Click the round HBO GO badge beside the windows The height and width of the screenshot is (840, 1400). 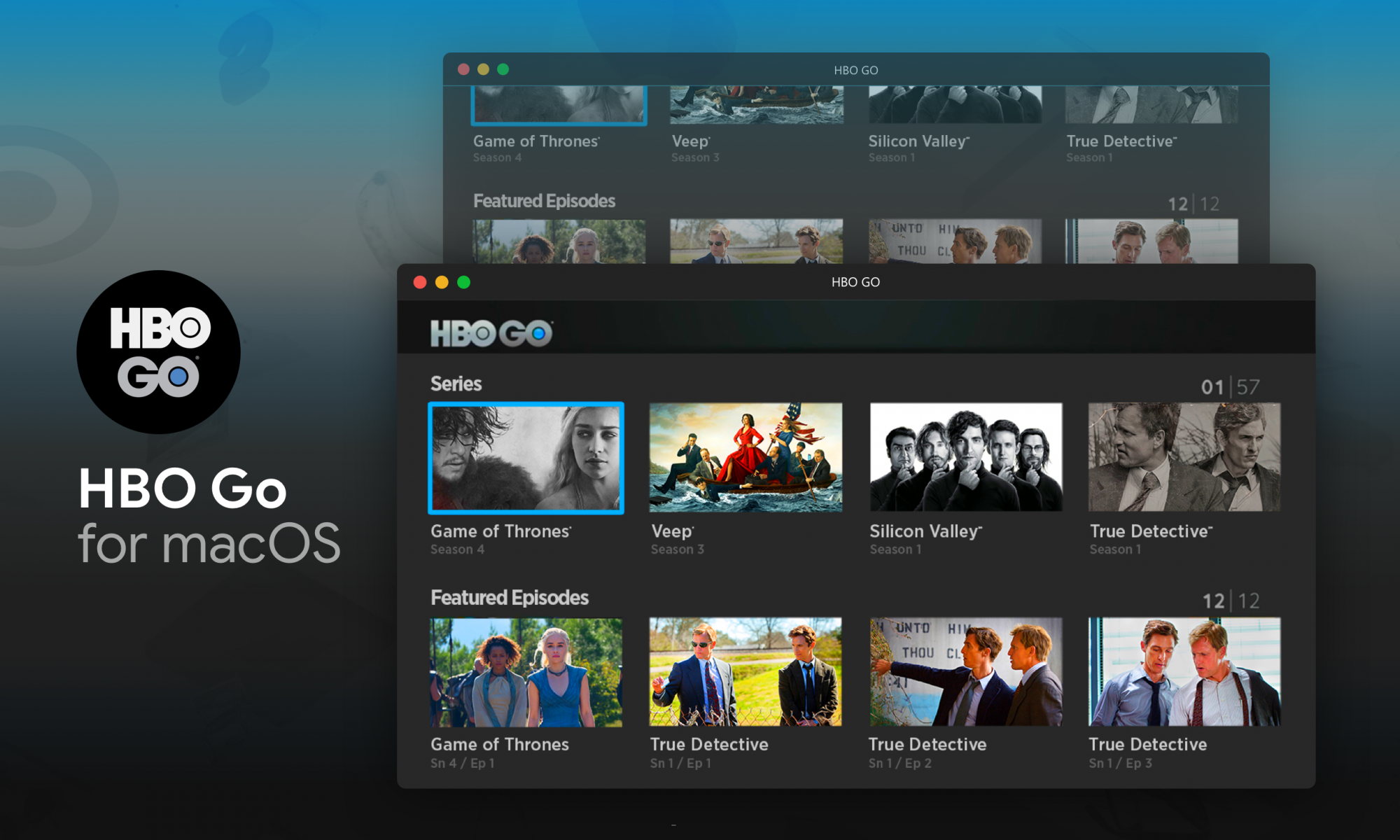(158, 352)
